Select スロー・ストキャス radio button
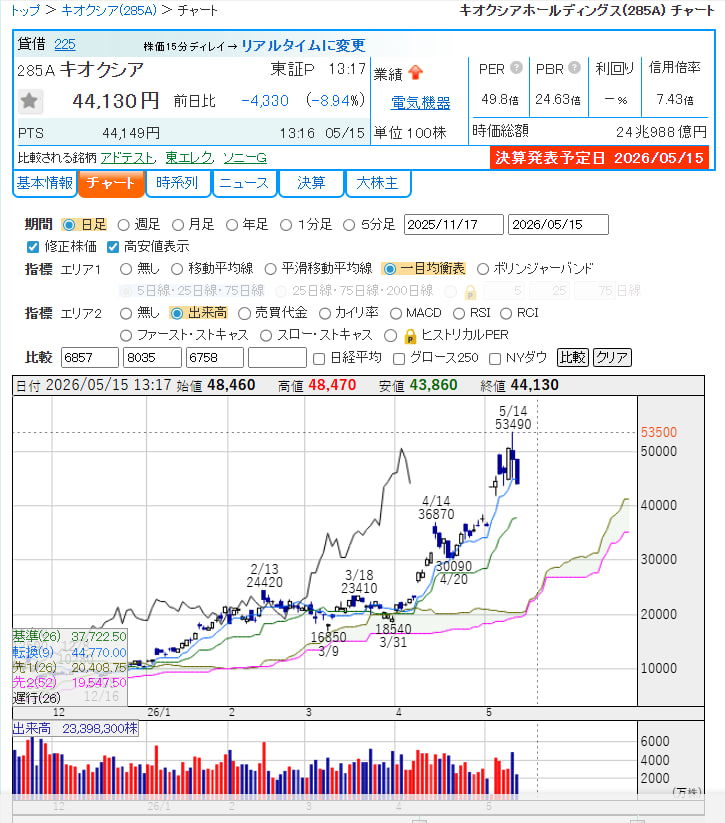Viewport: 725px width, 823px height. click(266, 335)
